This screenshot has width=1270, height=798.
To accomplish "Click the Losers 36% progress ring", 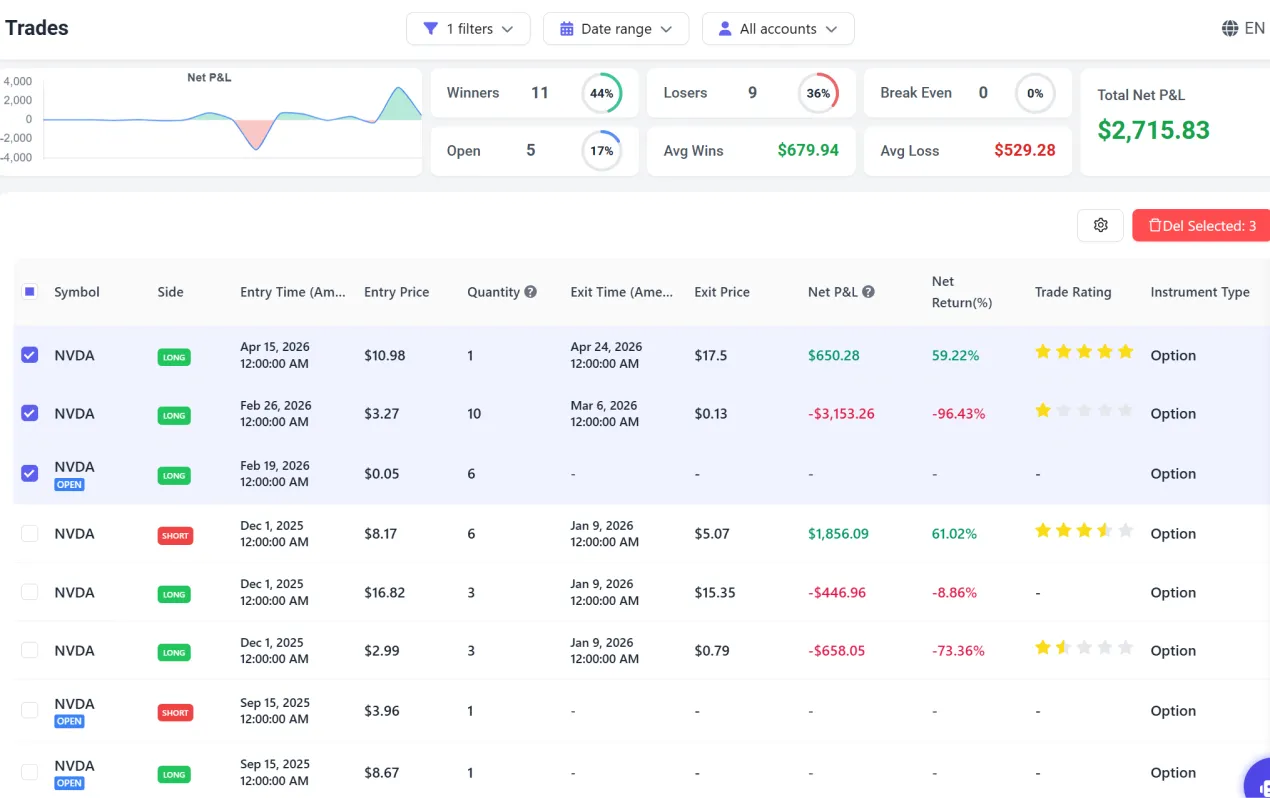I will 818,93.
